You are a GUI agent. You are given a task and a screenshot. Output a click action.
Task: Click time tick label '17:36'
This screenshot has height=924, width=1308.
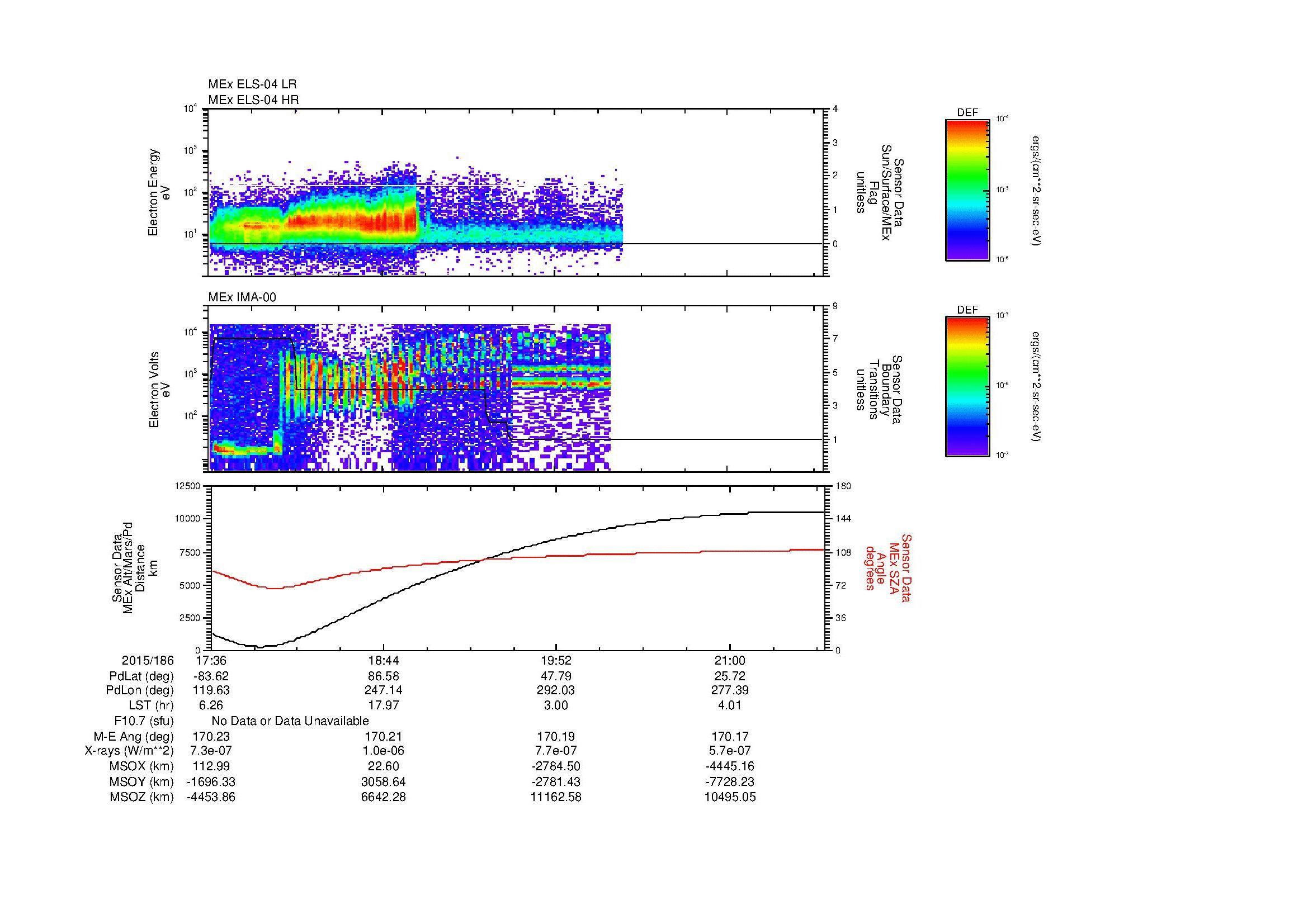211,660
